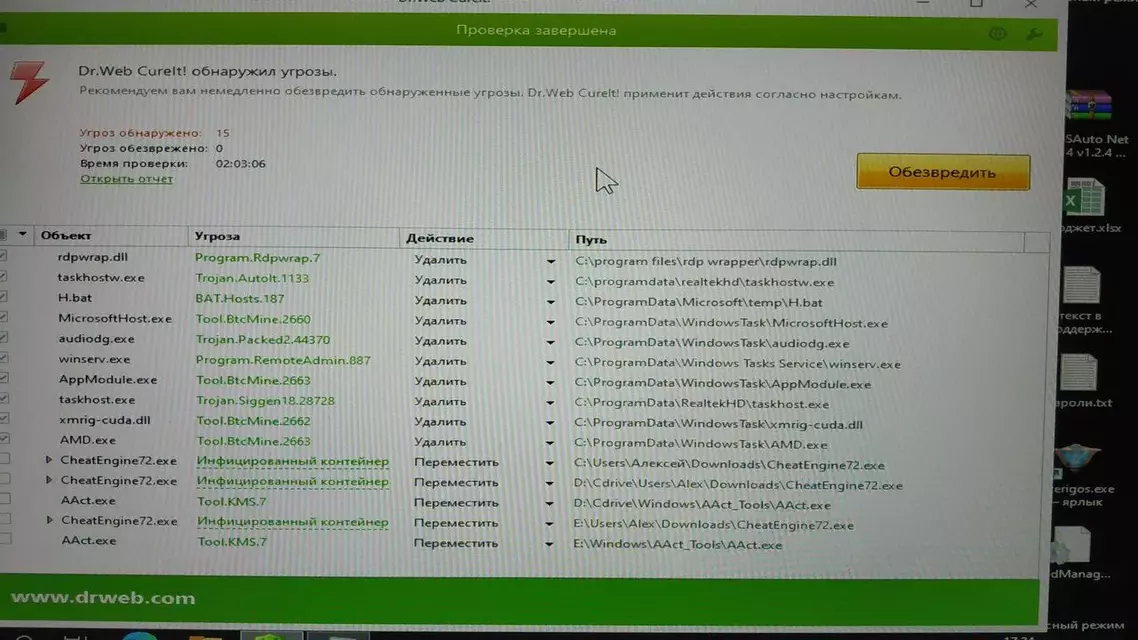Toggle checkbox for taskhostw.exe row
1138x640 pixels.
[4, 276]
